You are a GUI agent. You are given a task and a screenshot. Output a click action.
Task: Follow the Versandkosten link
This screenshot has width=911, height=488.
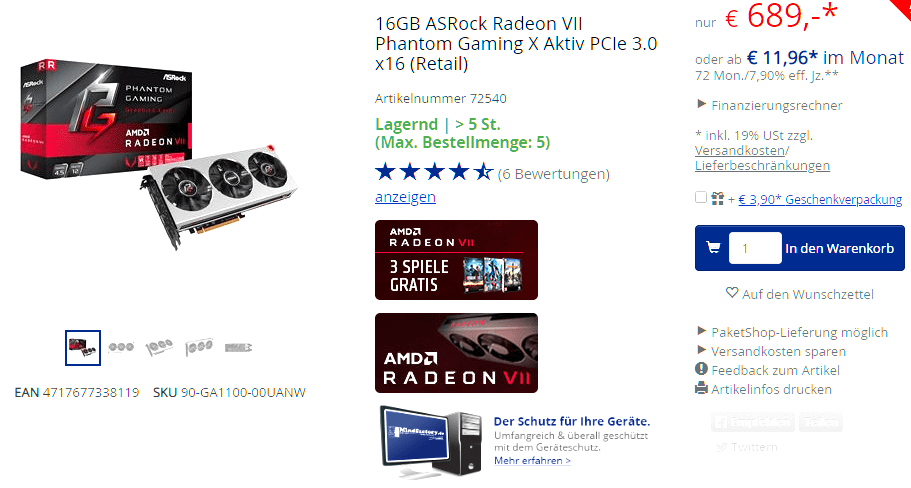[x=740, y=150]
